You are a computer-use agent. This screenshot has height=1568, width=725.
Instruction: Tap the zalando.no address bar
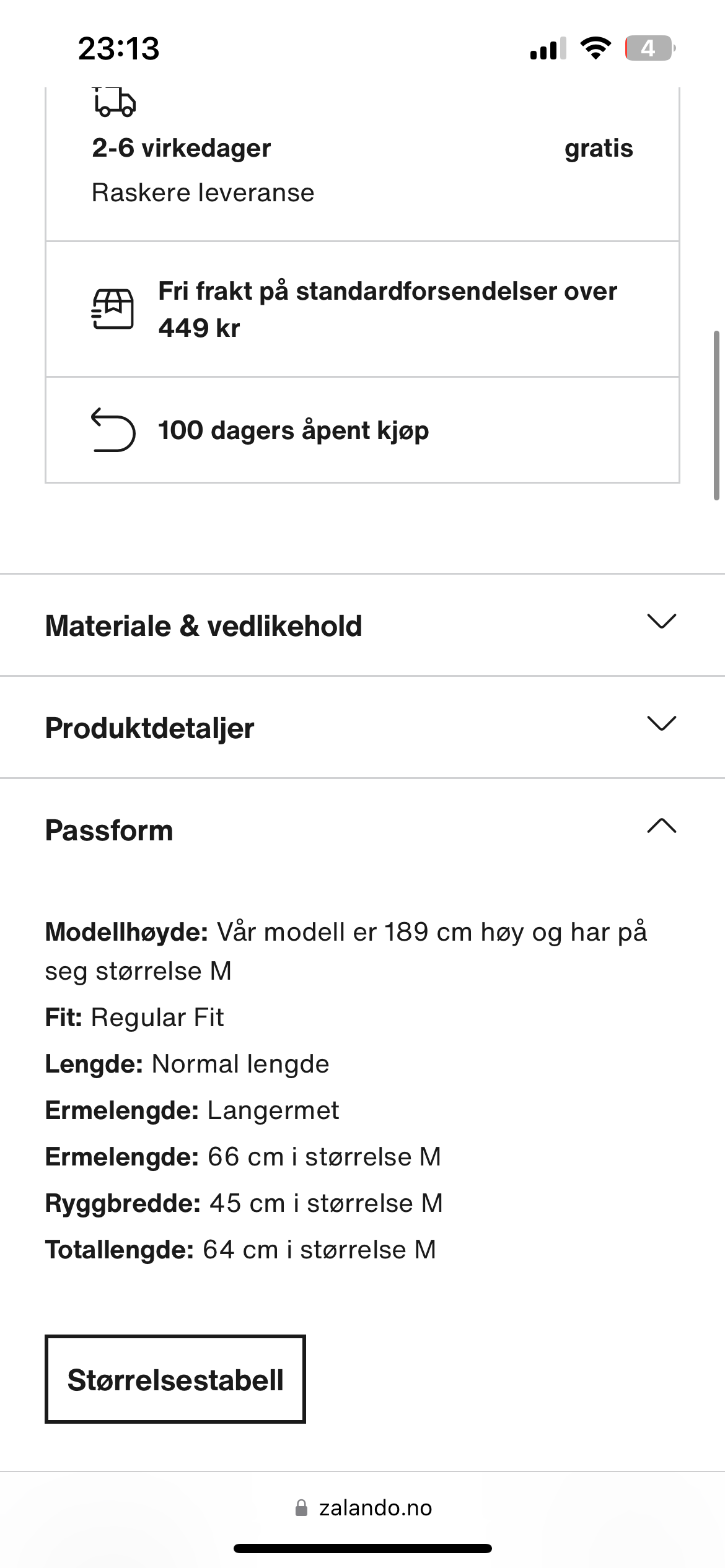[374, 1508]
